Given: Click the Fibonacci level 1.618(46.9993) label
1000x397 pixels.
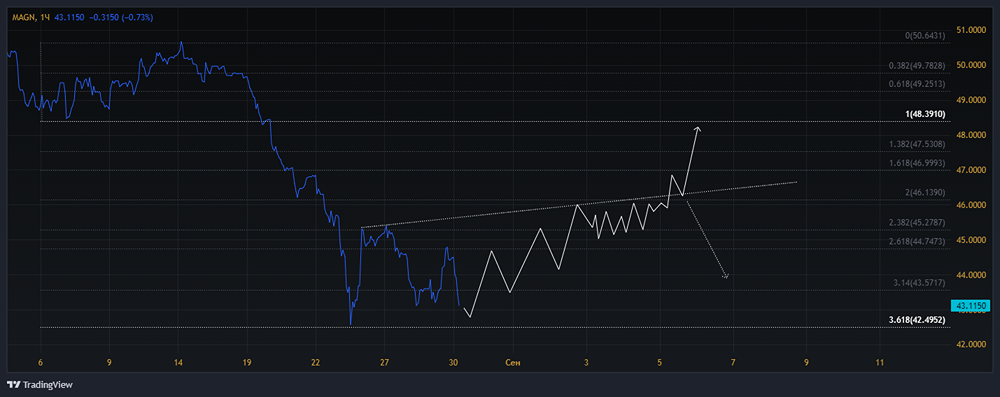Looking at the screenshot, I should (917, 163).
